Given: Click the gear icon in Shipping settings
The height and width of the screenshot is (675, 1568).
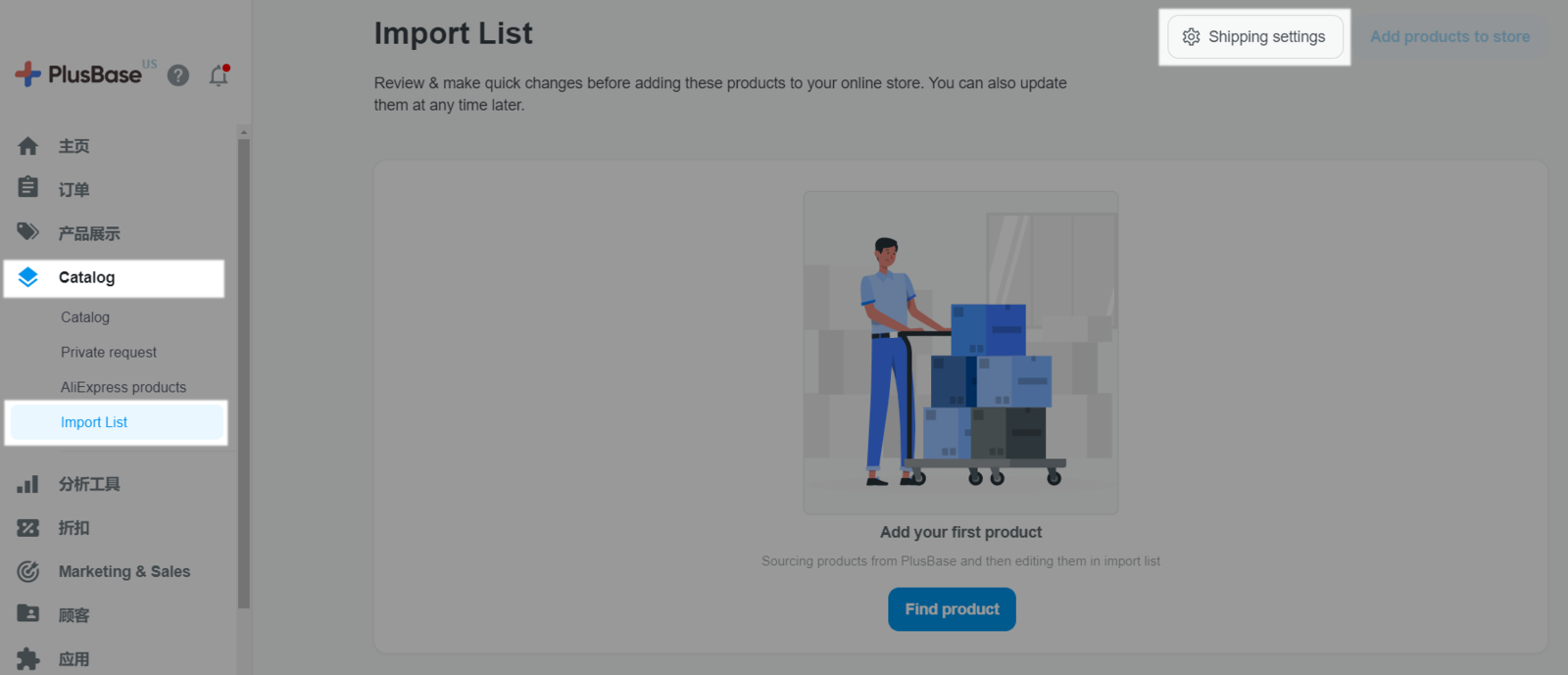Looking at the screenshot, I should click(x=1192, y=37).
